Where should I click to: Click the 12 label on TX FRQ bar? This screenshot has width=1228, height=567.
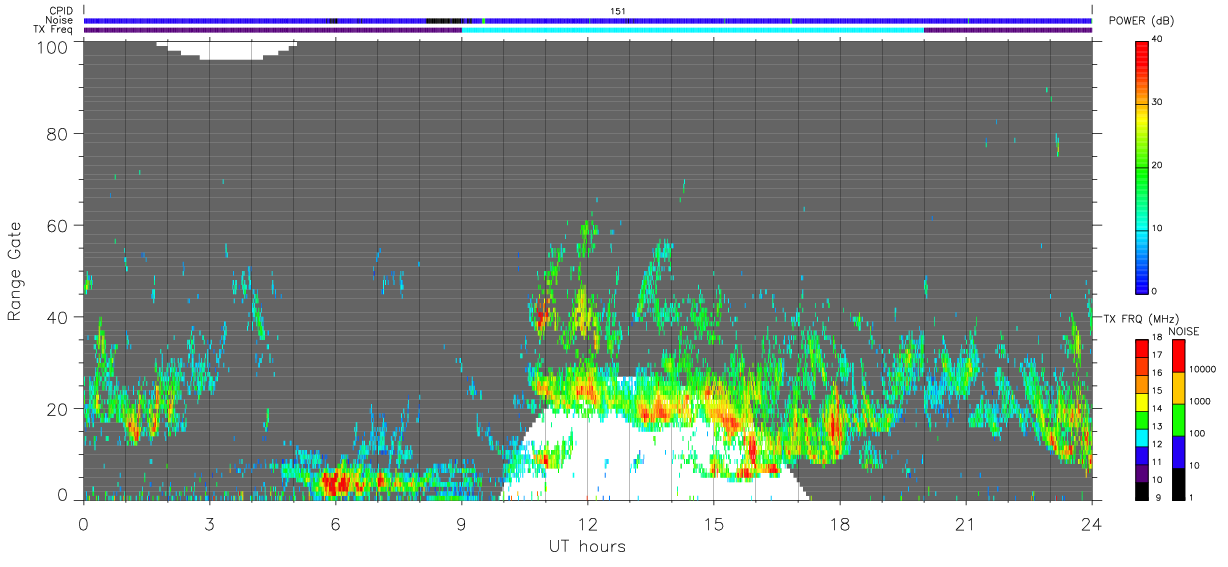point(1158,442)
